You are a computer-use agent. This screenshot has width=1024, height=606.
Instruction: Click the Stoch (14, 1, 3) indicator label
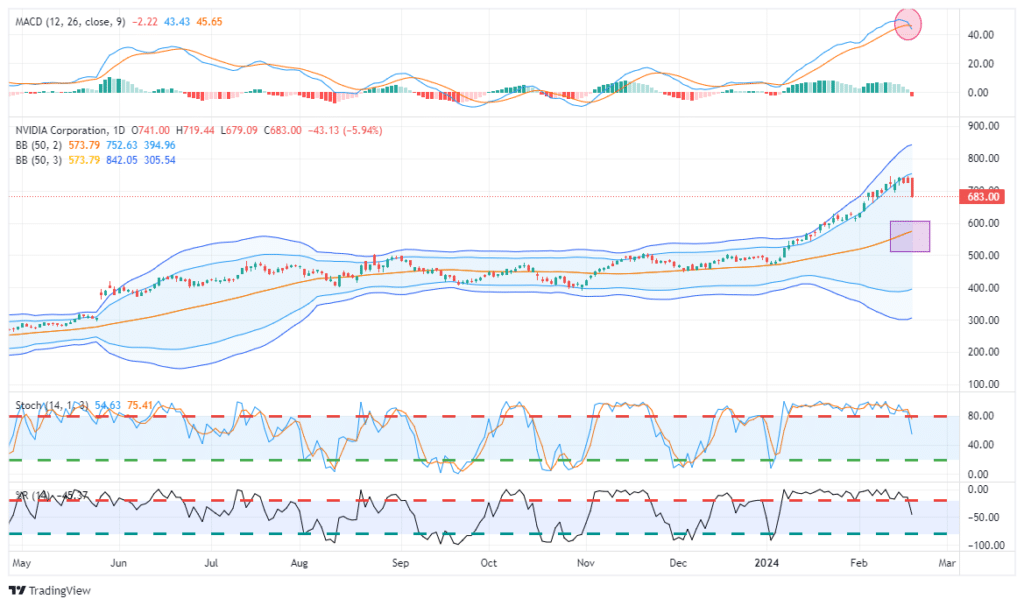coord(51,406)
